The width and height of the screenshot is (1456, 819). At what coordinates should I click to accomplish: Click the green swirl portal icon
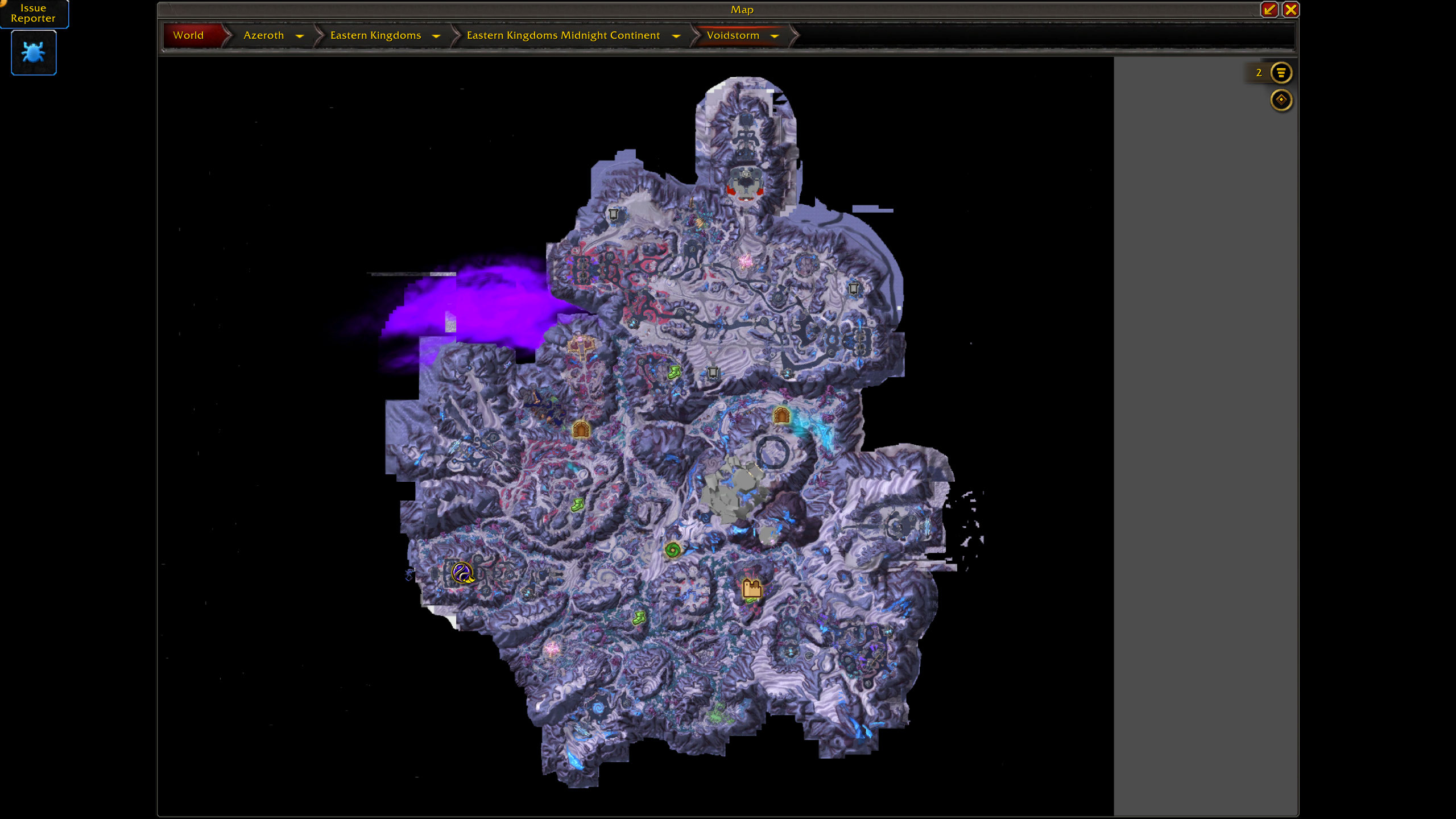672,550
